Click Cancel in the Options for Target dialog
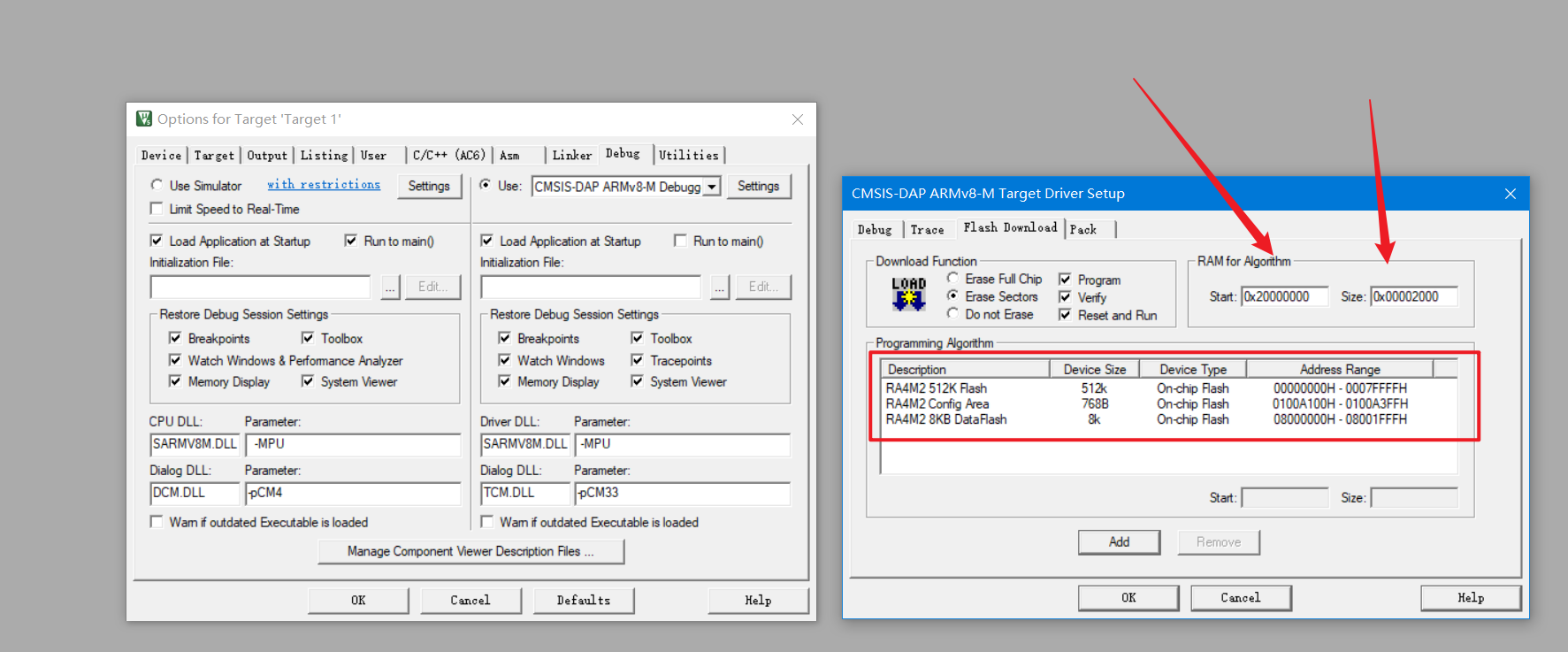The image size is (1568, 652). 470,600
